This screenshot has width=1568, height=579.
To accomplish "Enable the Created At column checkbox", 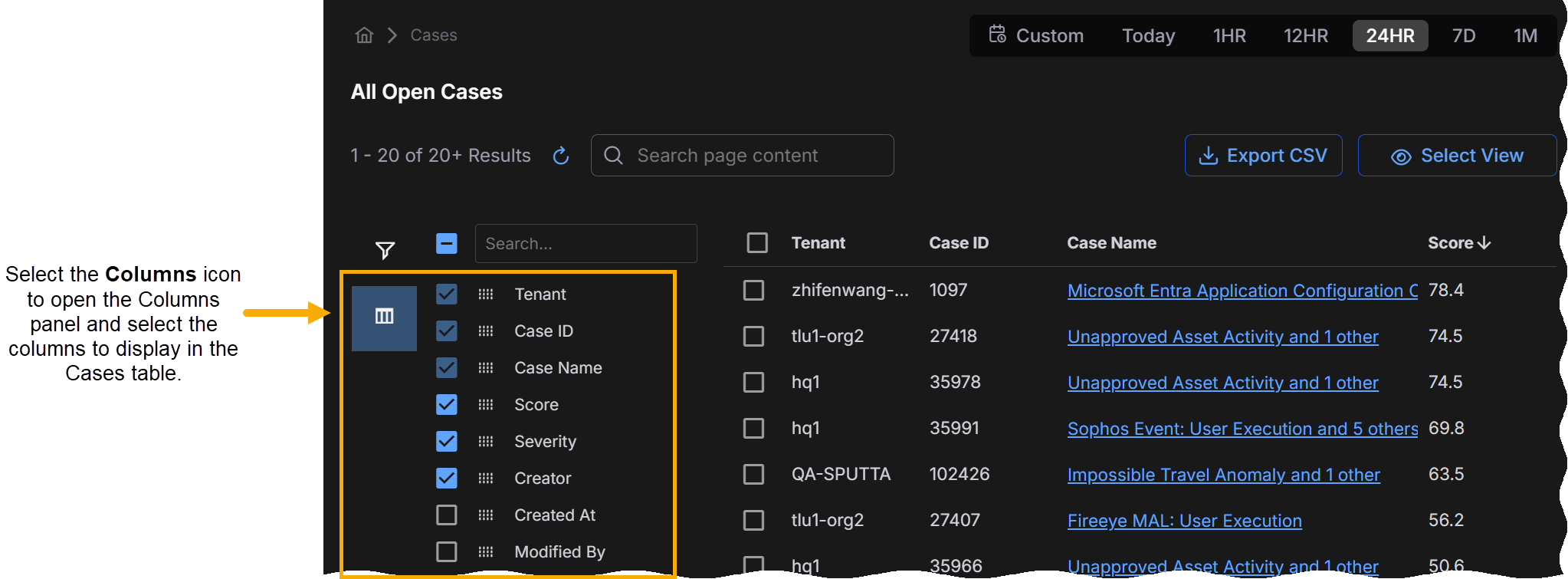I will [x=446, y=515].
